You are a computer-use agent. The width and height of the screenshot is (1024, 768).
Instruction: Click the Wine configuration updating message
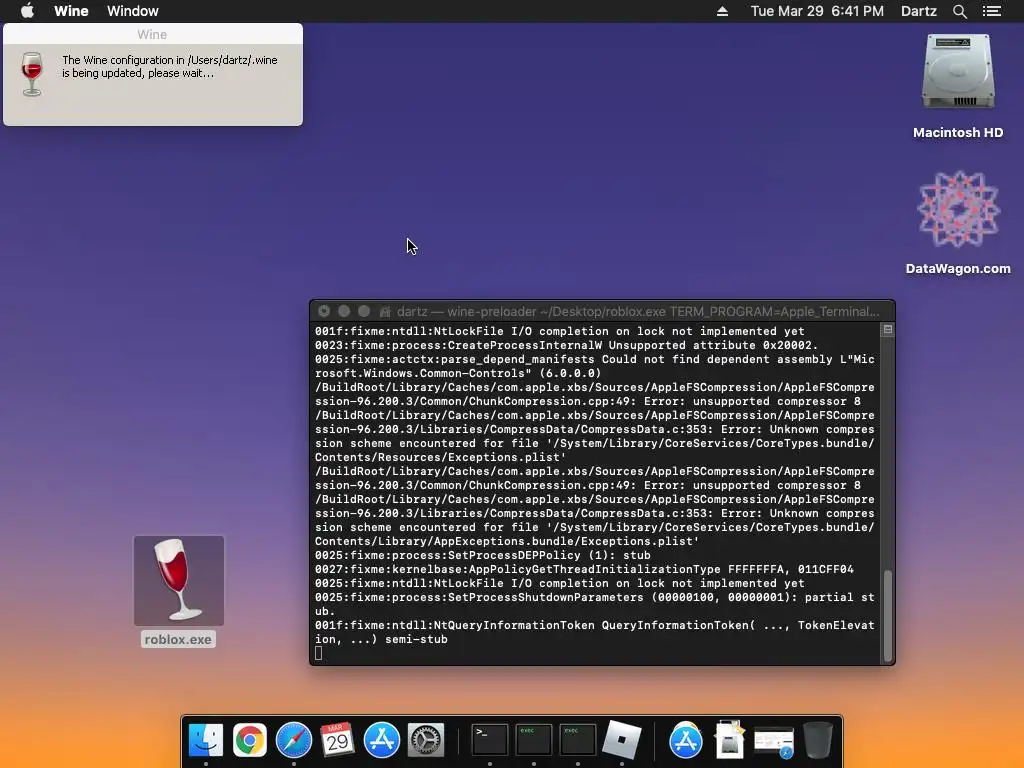tap(170, 67)
